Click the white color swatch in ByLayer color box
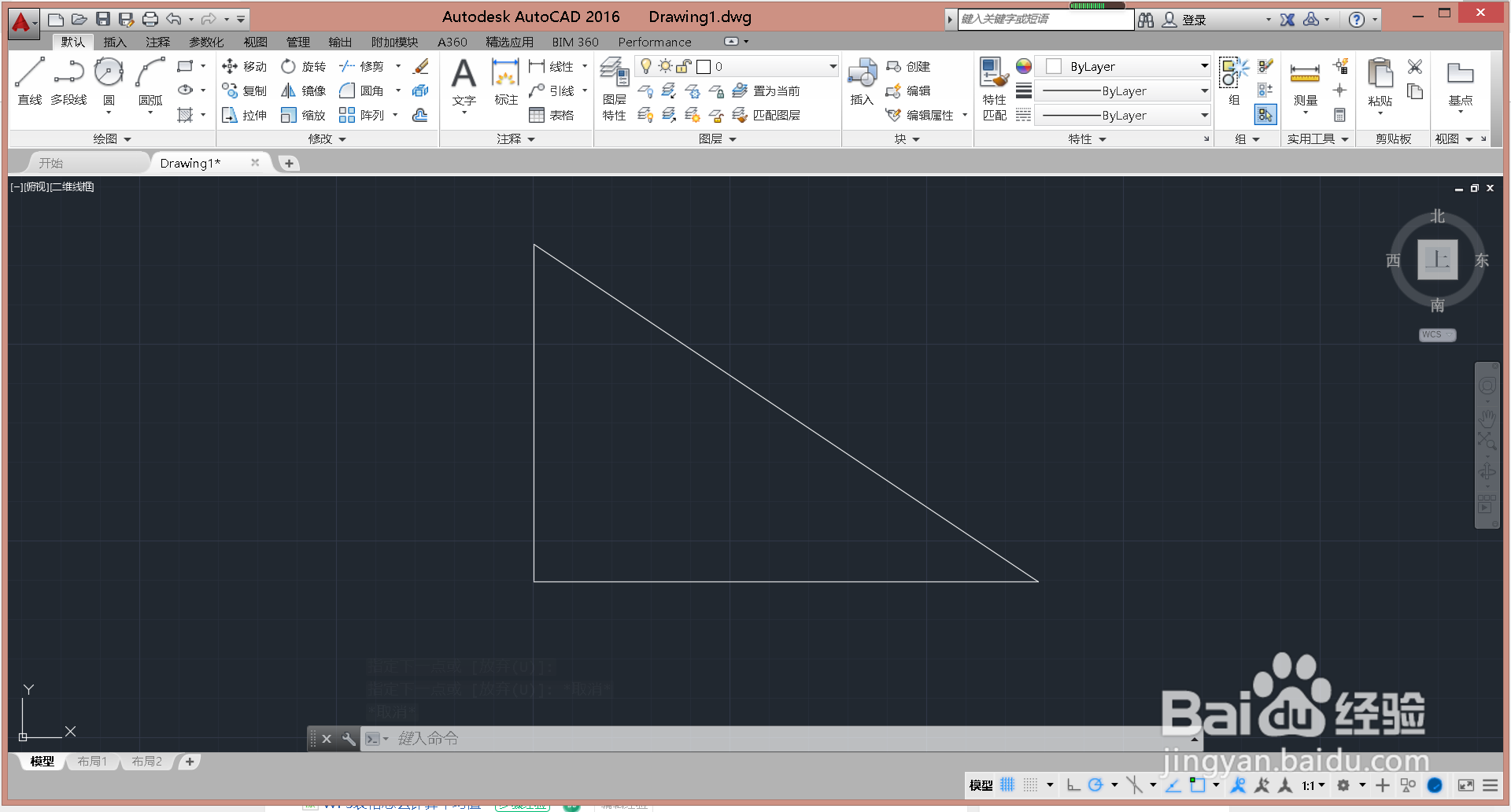 (x=1054, y=67)
